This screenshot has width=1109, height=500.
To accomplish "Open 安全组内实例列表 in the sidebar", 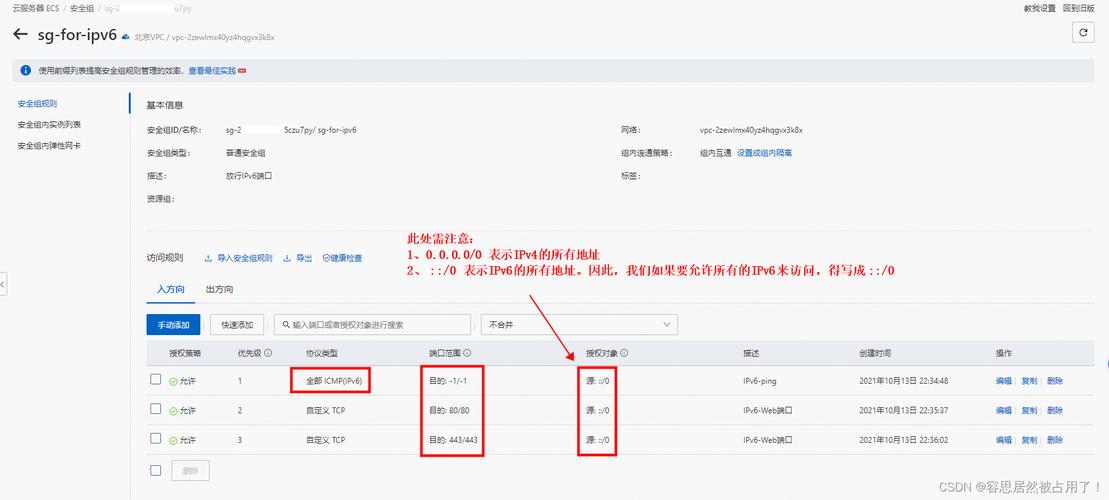I will (x=49, y=124).
